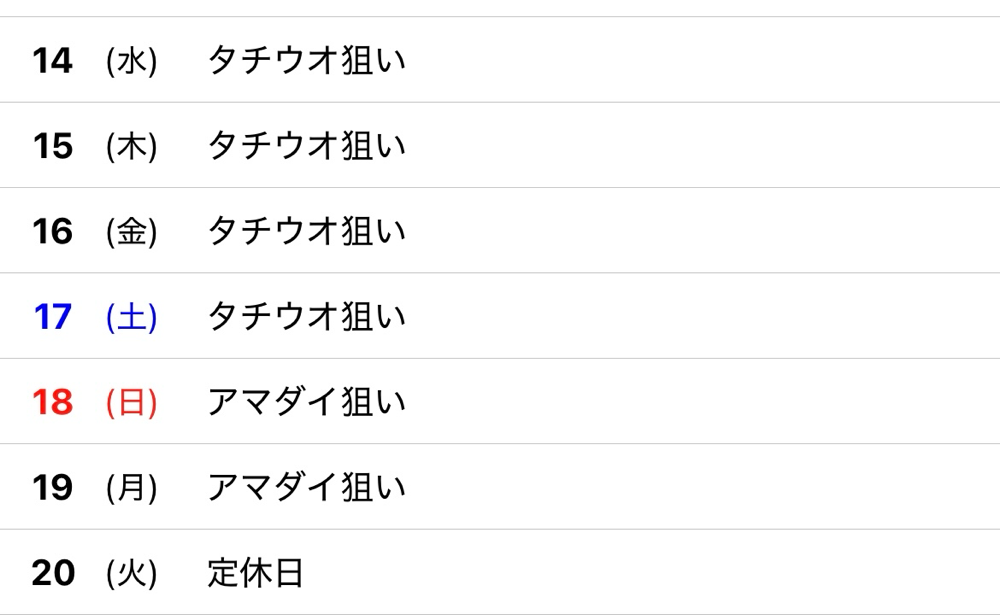The height and width of the screenshot is (615, 1000).
Task: Select the red (日) weekday label
Action: [131, 403]
